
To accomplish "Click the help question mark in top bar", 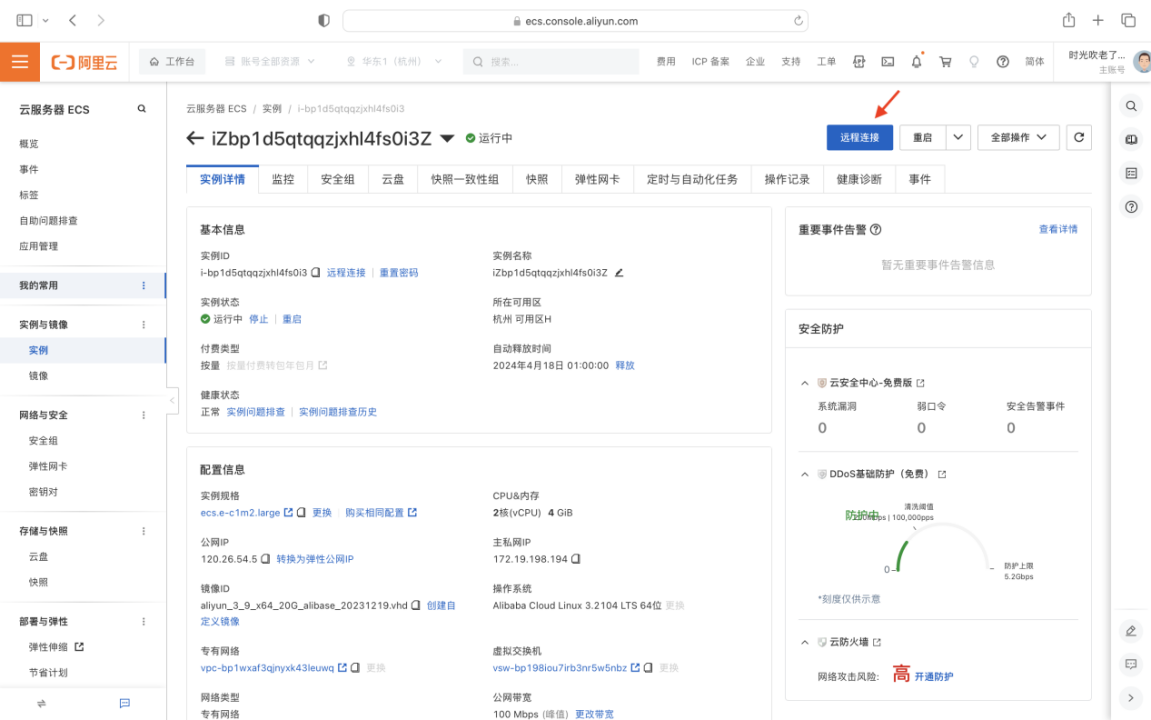I will pos(1003,62).
